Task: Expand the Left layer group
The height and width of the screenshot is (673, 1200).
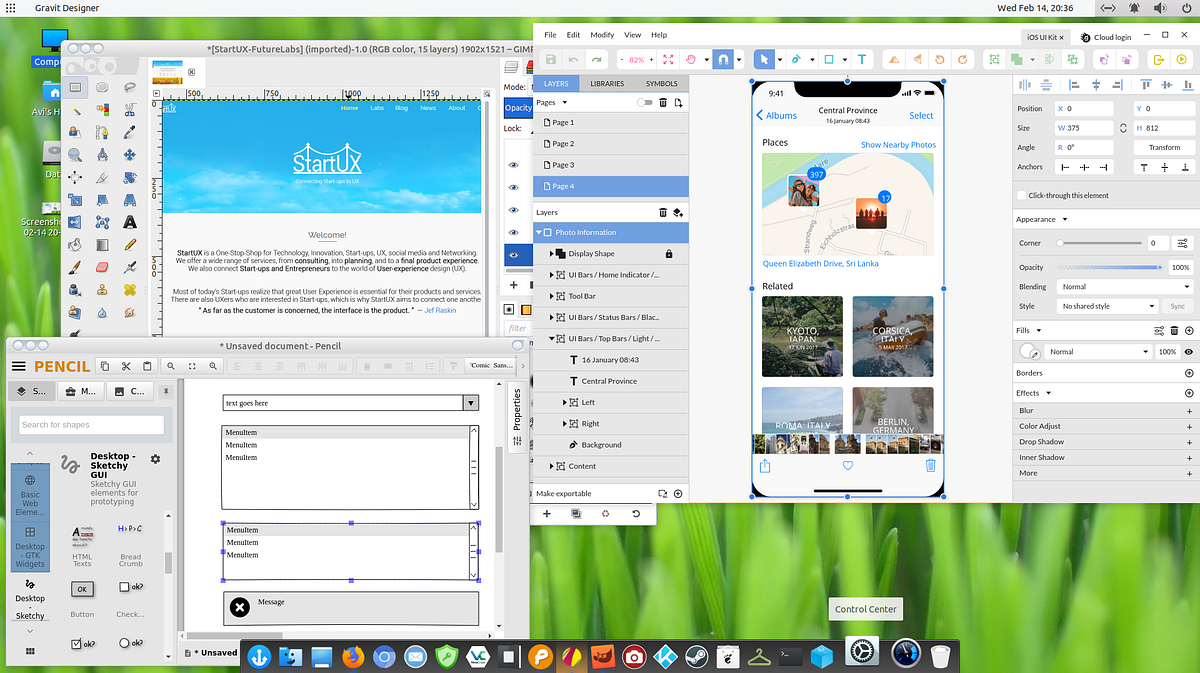Action: click(566, 402)
